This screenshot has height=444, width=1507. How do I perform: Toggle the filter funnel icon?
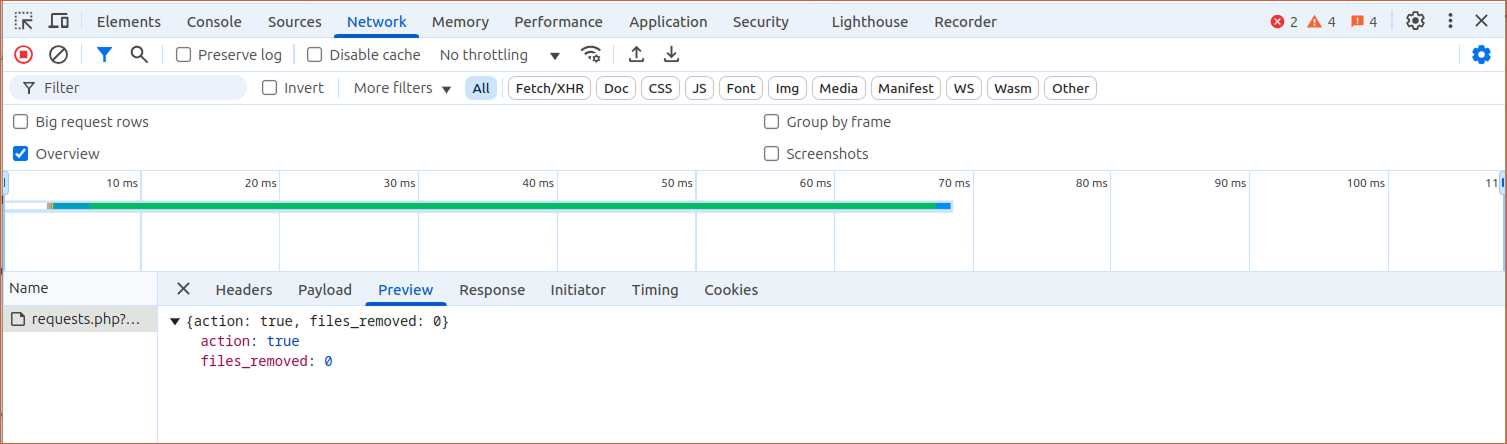click(104, 55)
